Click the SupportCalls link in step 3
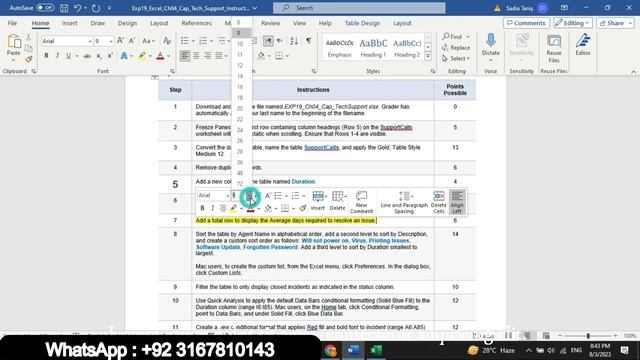 321,147
